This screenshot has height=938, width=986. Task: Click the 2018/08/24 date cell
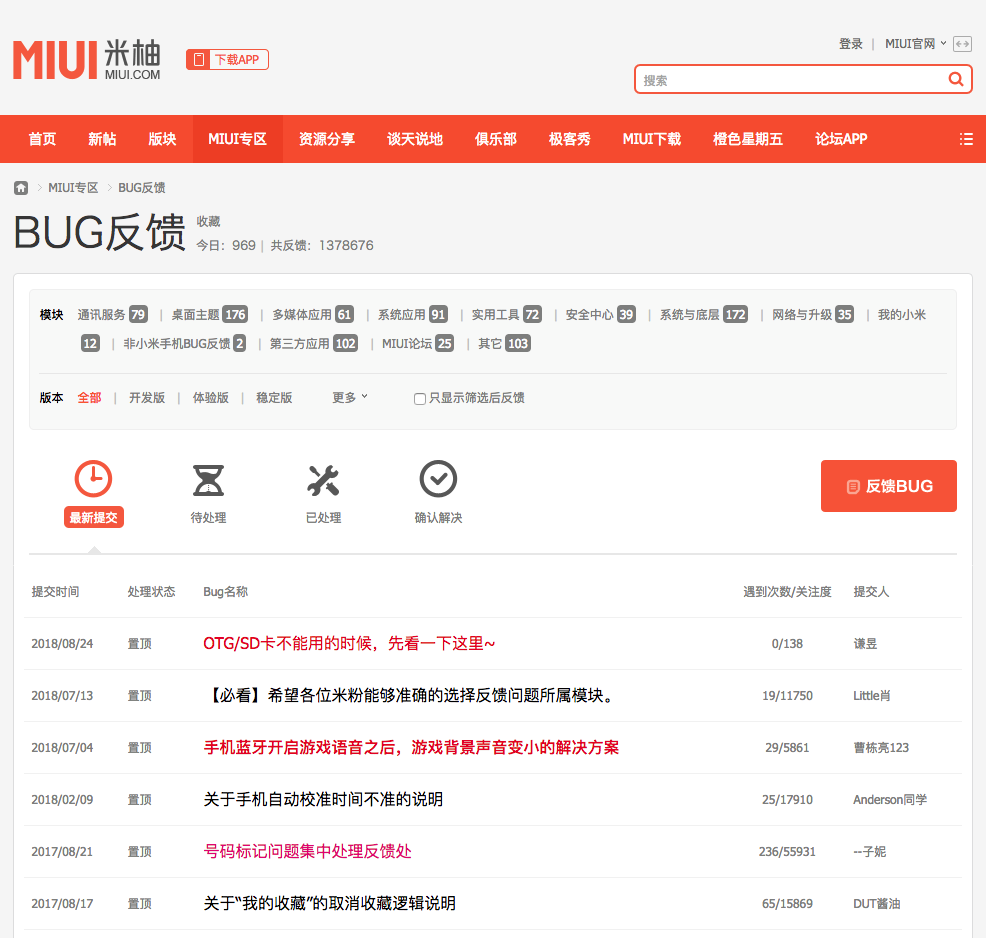pyautogui.click(x=62, y=643)
